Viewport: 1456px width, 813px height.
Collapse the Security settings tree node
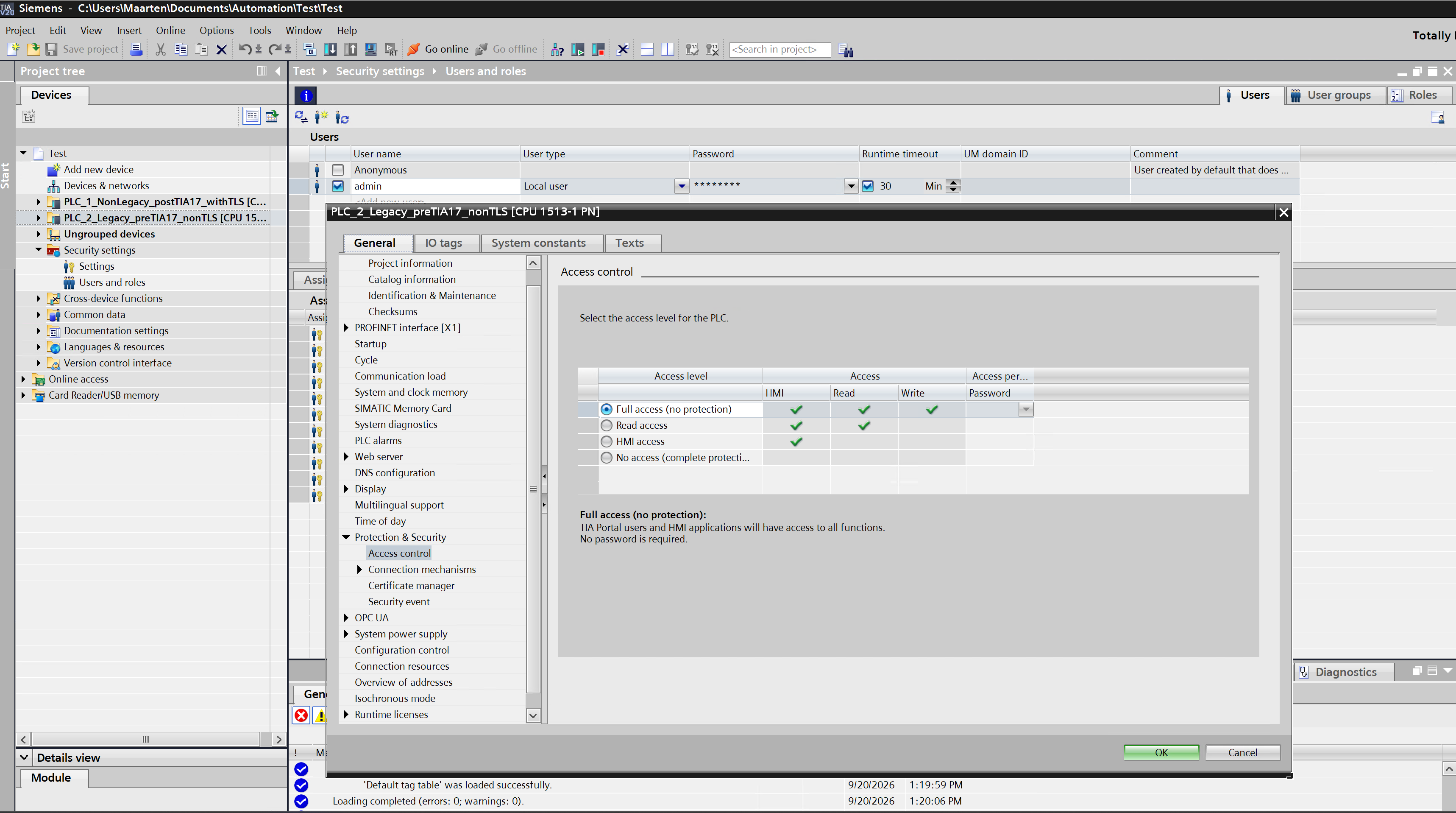pyautogui.click(x=39, y=249)
